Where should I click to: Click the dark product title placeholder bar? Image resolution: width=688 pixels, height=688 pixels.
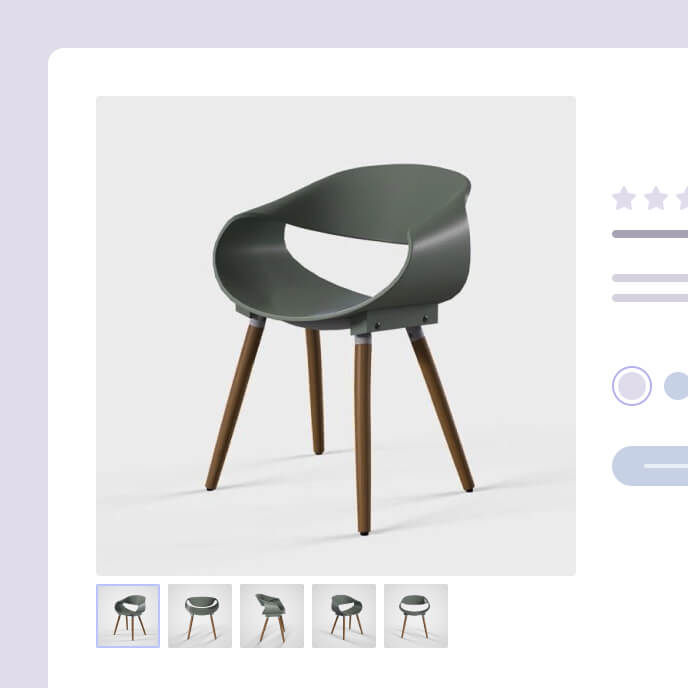[x=650, y=234]
